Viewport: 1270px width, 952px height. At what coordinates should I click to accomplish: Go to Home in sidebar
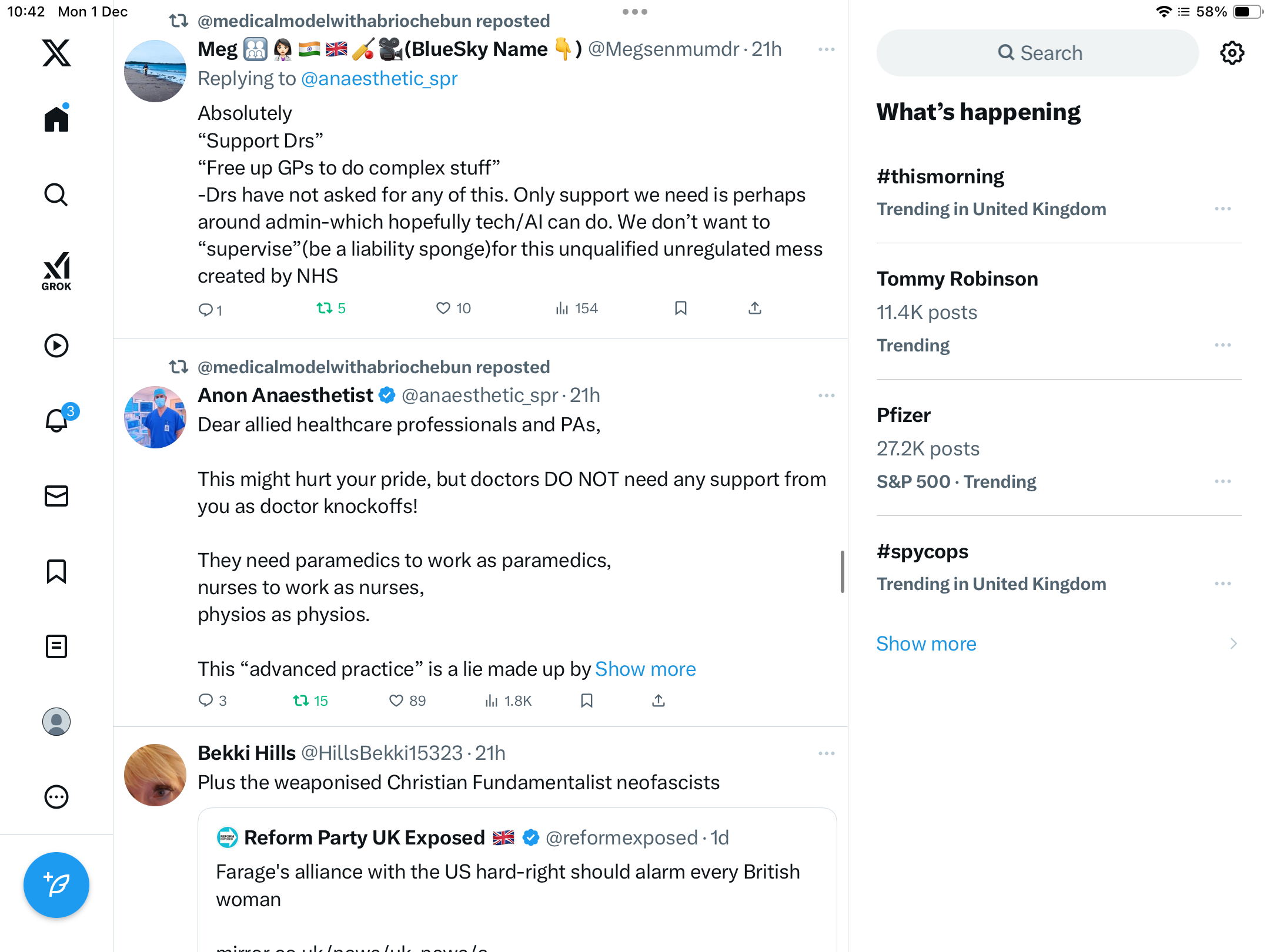(56, 119)
